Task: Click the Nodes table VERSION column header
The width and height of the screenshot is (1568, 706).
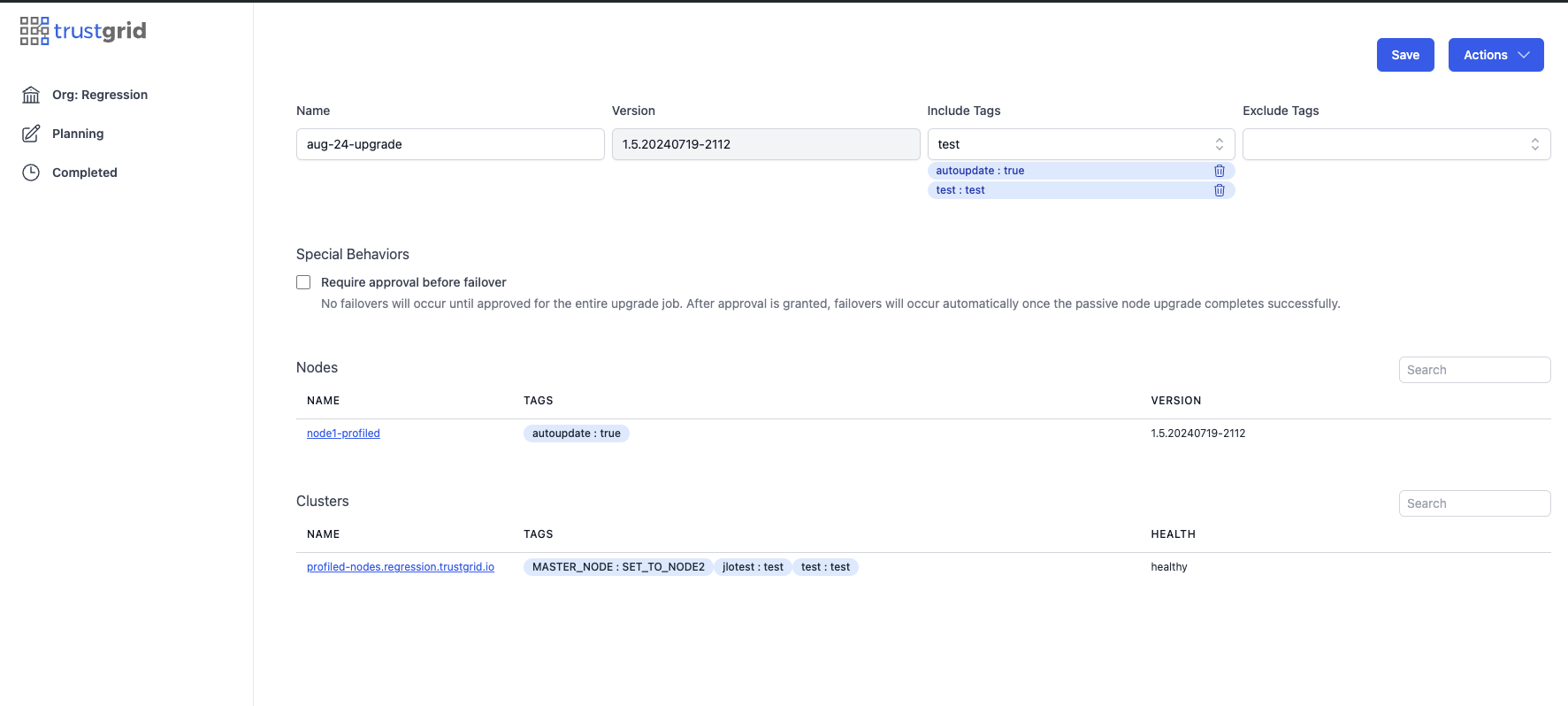Action: (x=1176, y=401)
